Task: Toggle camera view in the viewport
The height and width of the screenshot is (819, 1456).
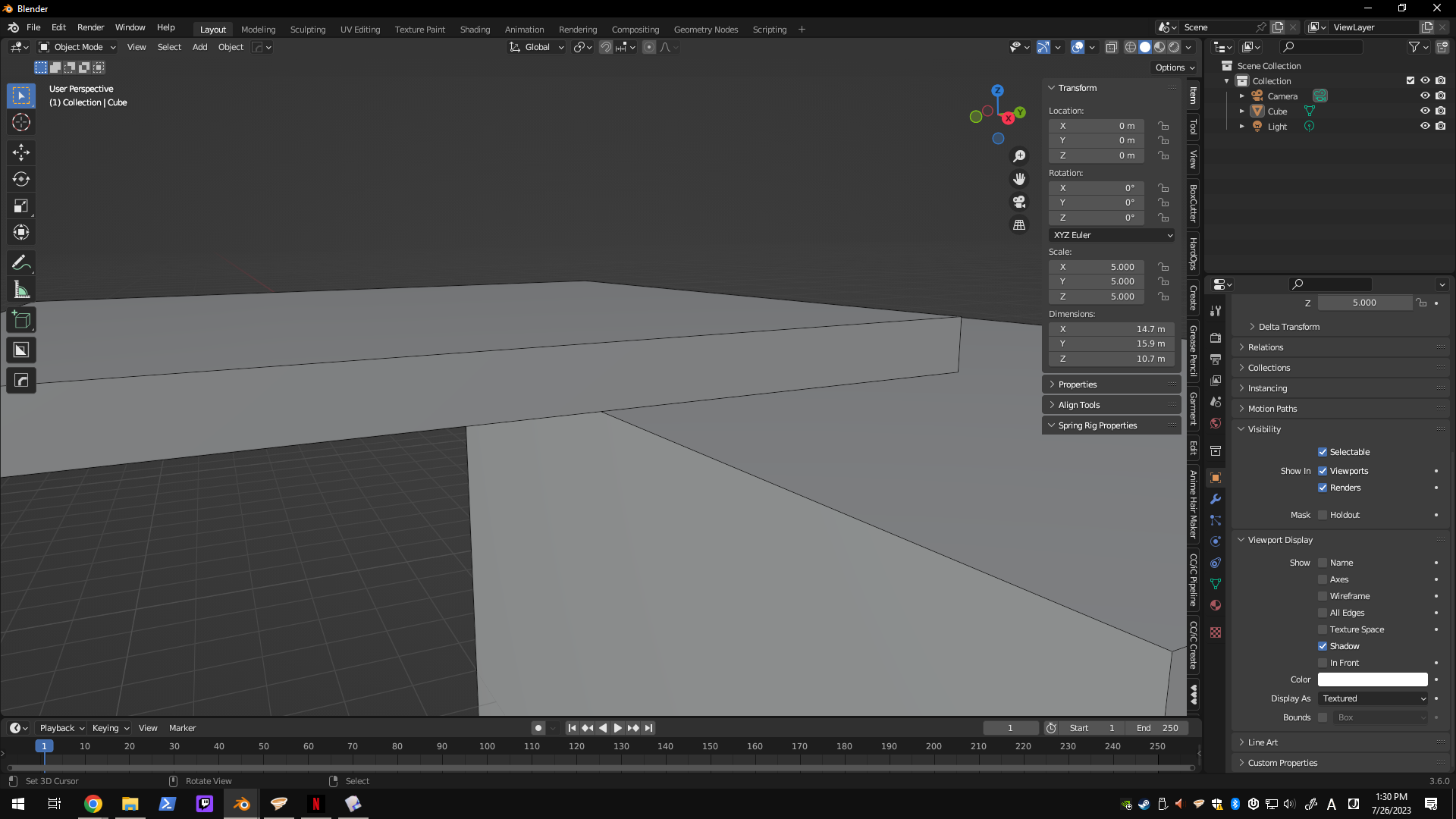Action: click(x=1019, y=202)
